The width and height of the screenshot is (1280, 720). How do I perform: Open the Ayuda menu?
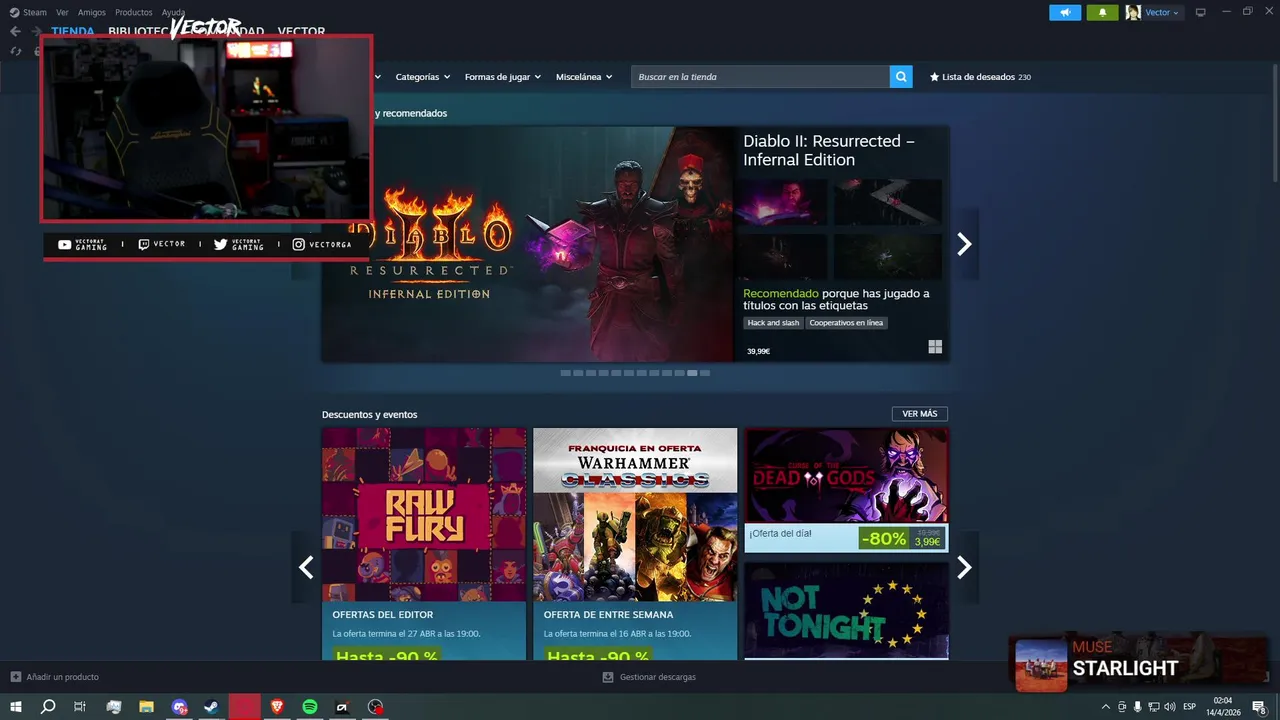coord(173,12)
